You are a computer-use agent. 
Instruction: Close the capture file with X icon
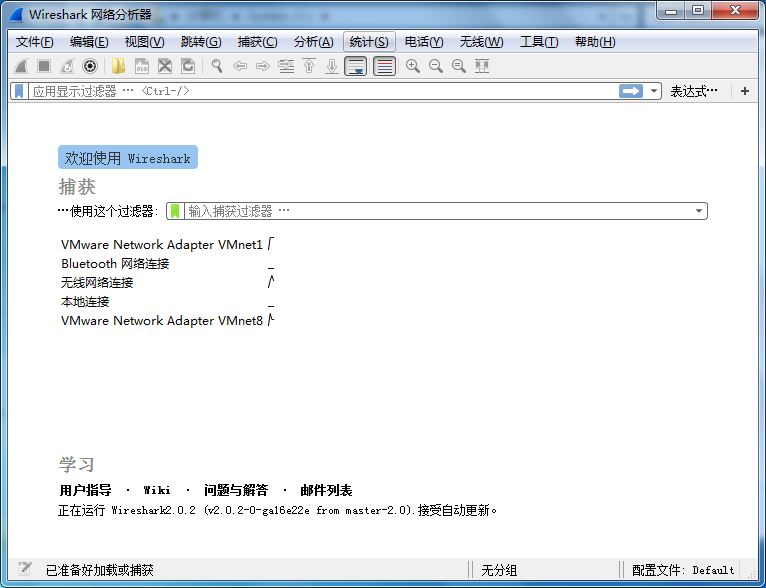tap(165, 66)
